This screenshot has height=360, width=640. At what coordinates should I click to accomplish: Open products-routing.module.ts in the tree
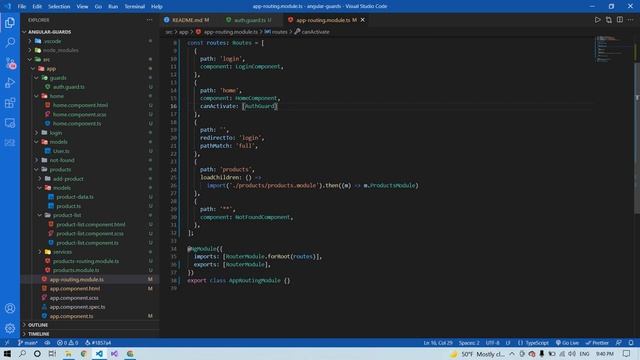tap(86, 261)
